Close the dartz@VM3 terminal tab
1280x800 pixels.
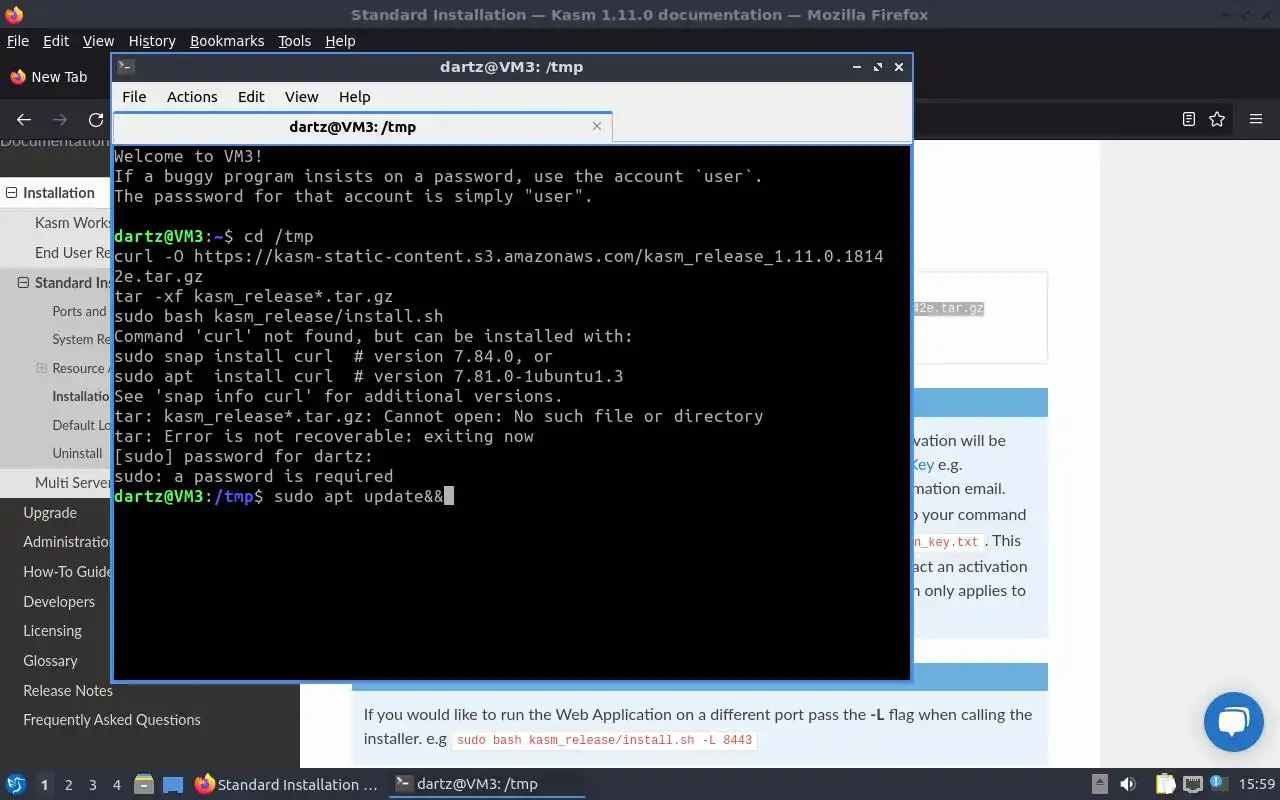click(x=597, y=126)
